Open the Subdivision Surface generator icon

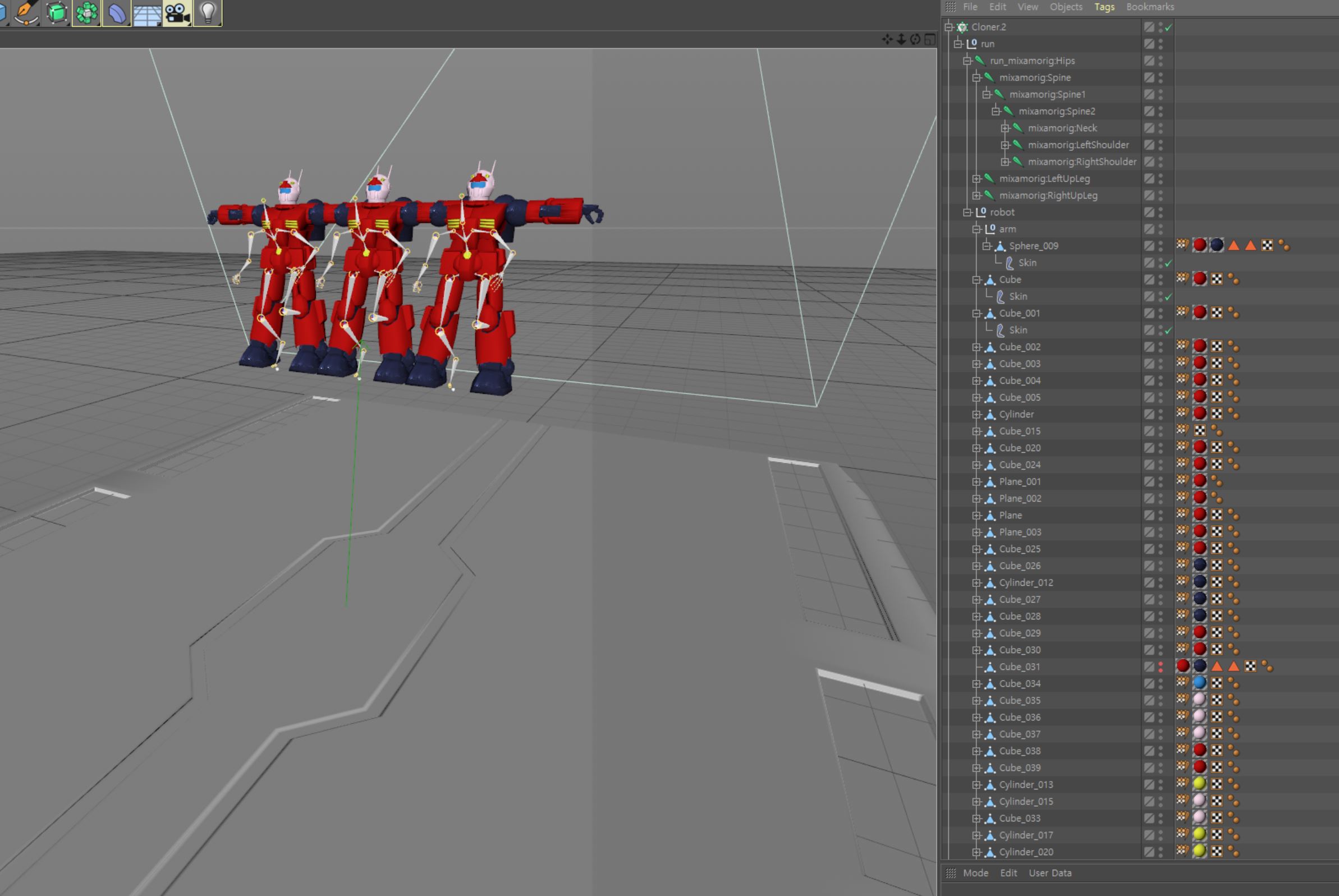coord(57,12)
